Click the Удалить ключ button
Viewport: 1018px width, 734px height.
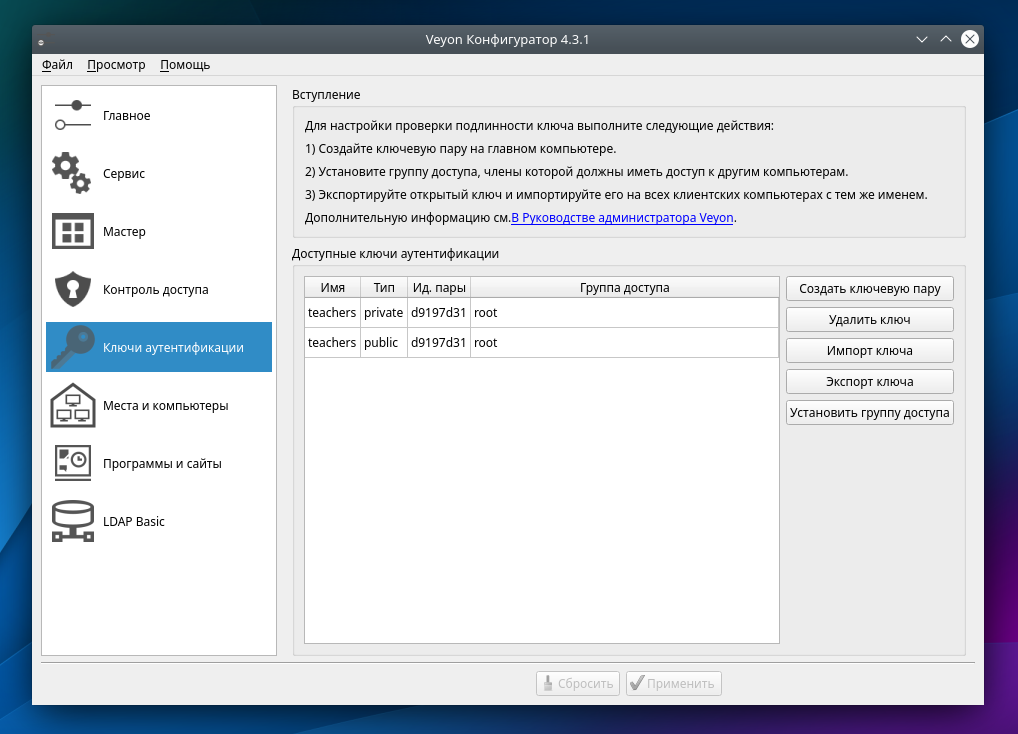pos(869,319)
